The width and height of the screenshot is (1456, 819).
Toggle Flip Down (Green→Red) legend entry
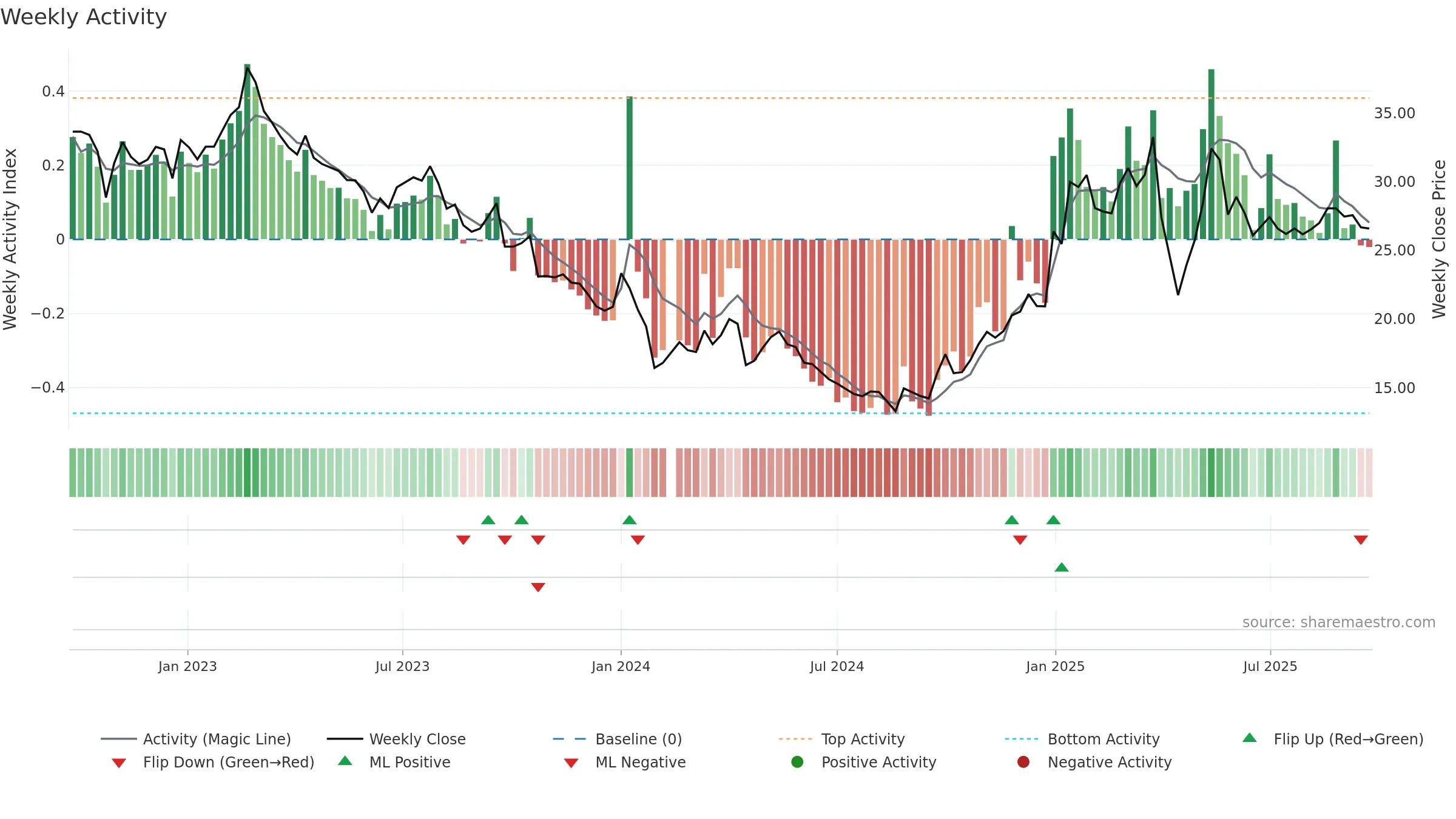click(x=213, y=762)
